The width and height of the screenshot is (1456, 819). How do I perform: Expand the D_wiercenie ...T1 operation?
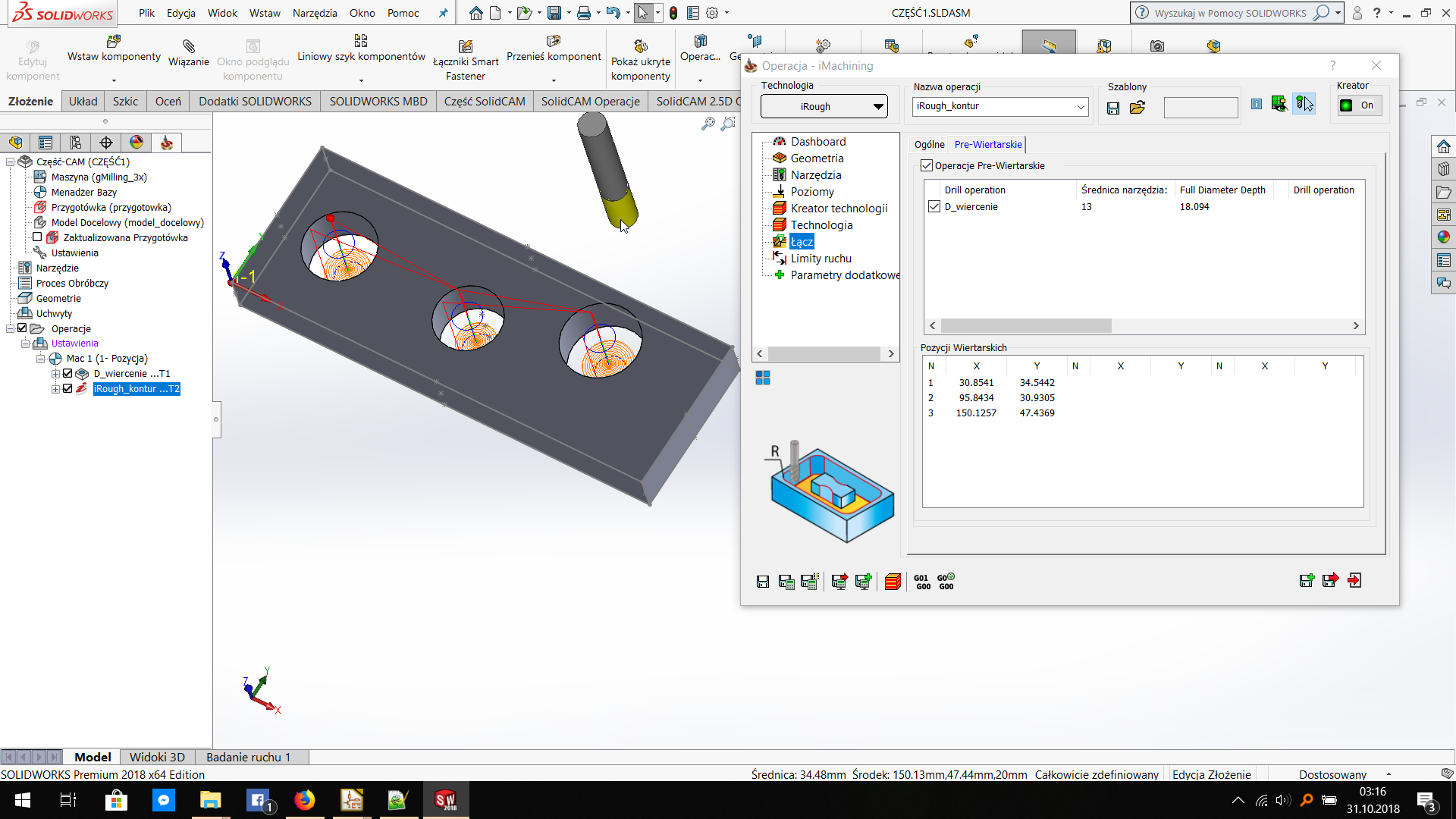click(x=55, y=374)
